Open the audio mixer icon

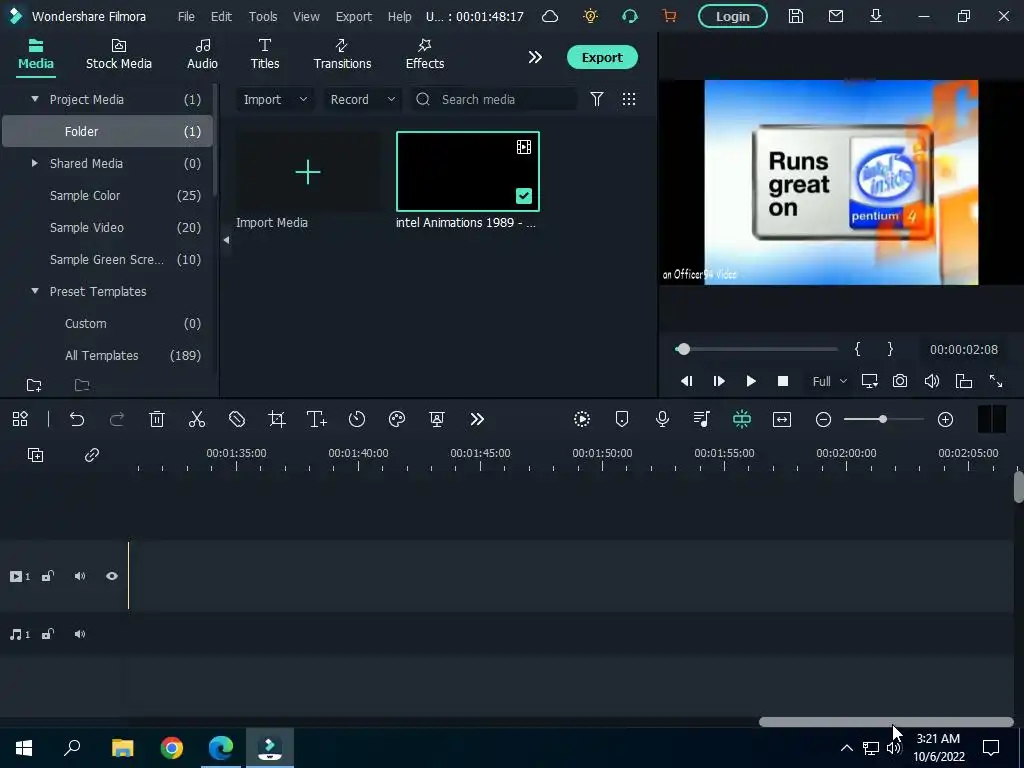(702, 419)
